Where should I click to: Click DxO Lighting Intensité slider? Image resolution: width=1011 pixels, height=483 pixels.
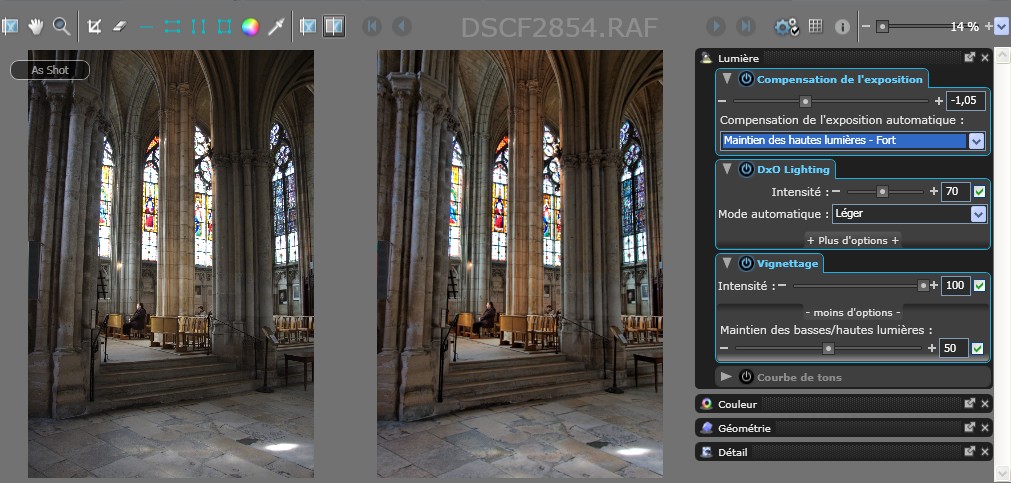[885, 192]
